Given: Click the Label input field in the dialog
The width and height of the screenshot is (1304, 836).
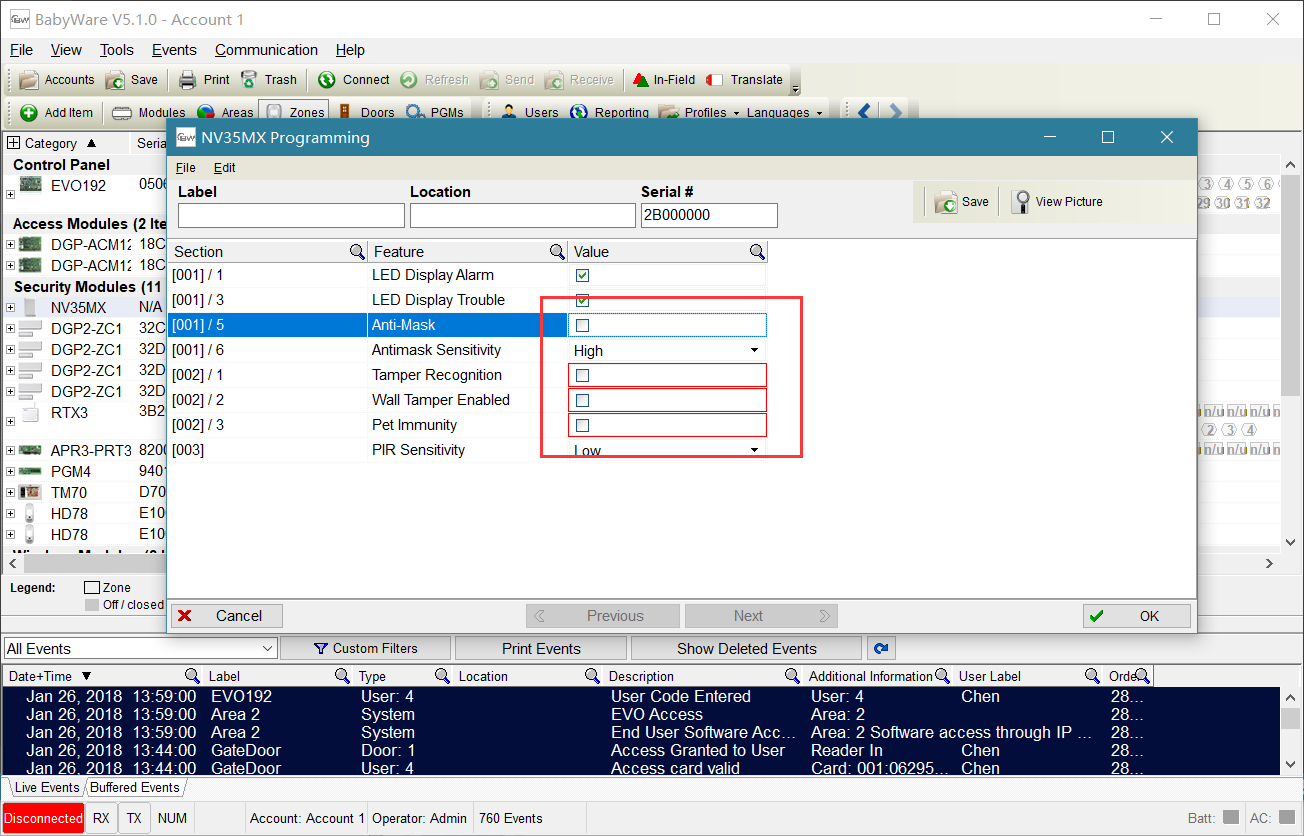Looking at the screenshot, I should click(291, 215).
